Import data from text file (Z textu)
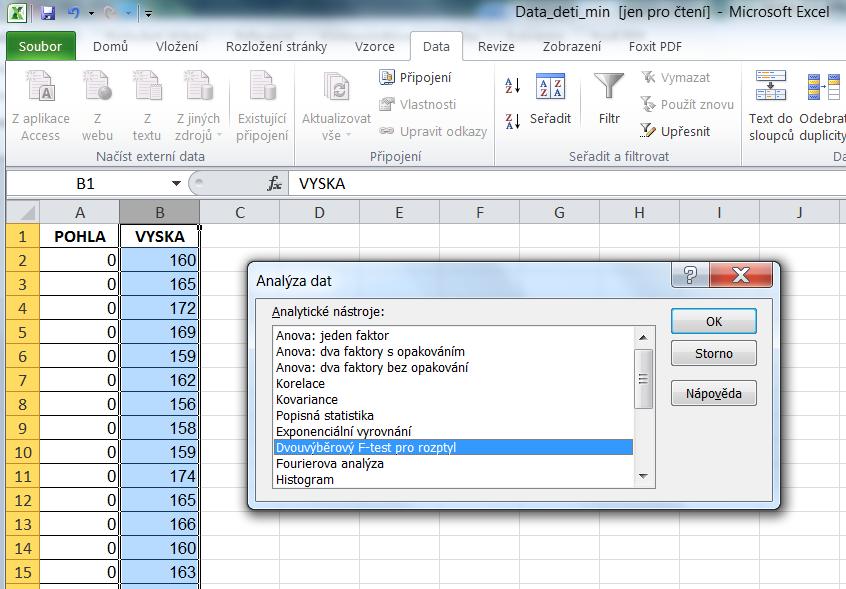 [x=147, y=106]
